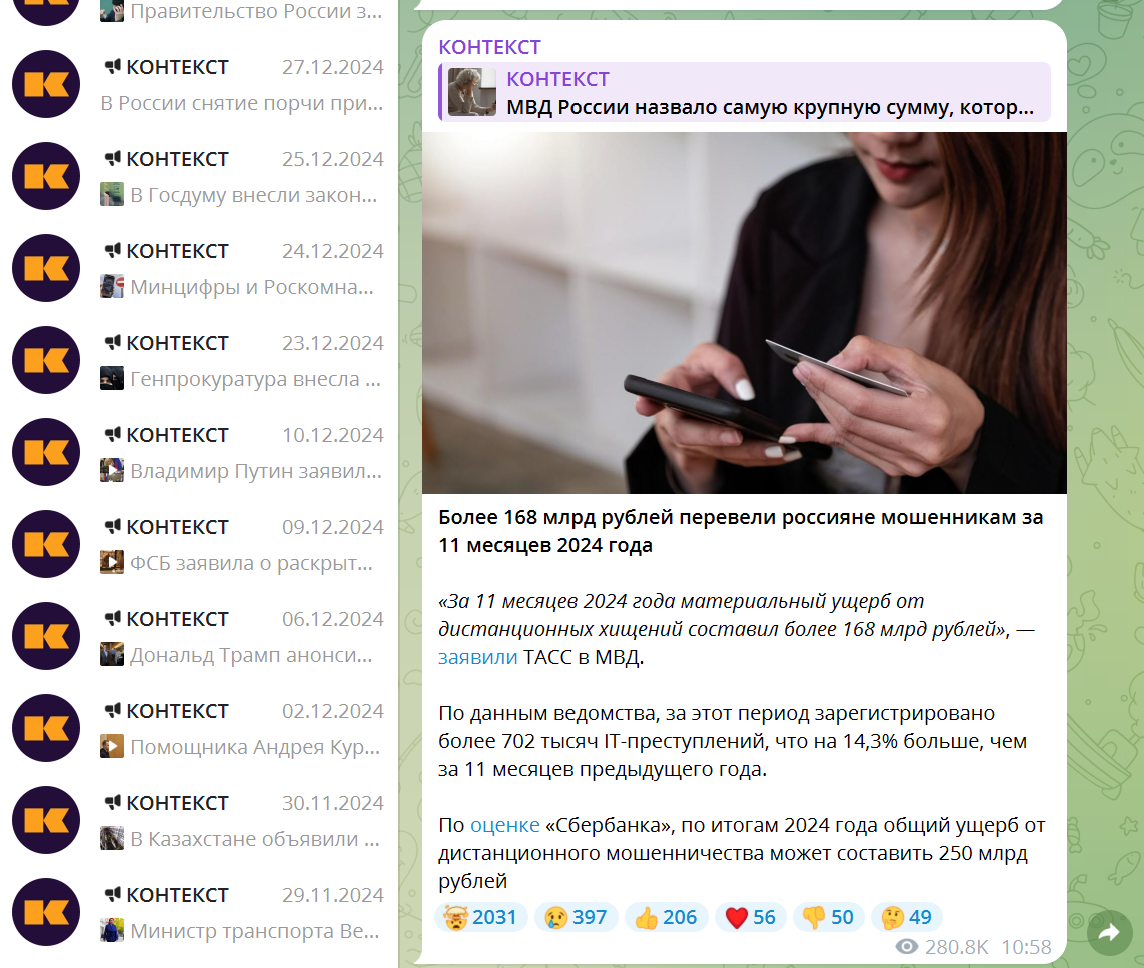Add the thumbs down reaction 50

[828, 917]
